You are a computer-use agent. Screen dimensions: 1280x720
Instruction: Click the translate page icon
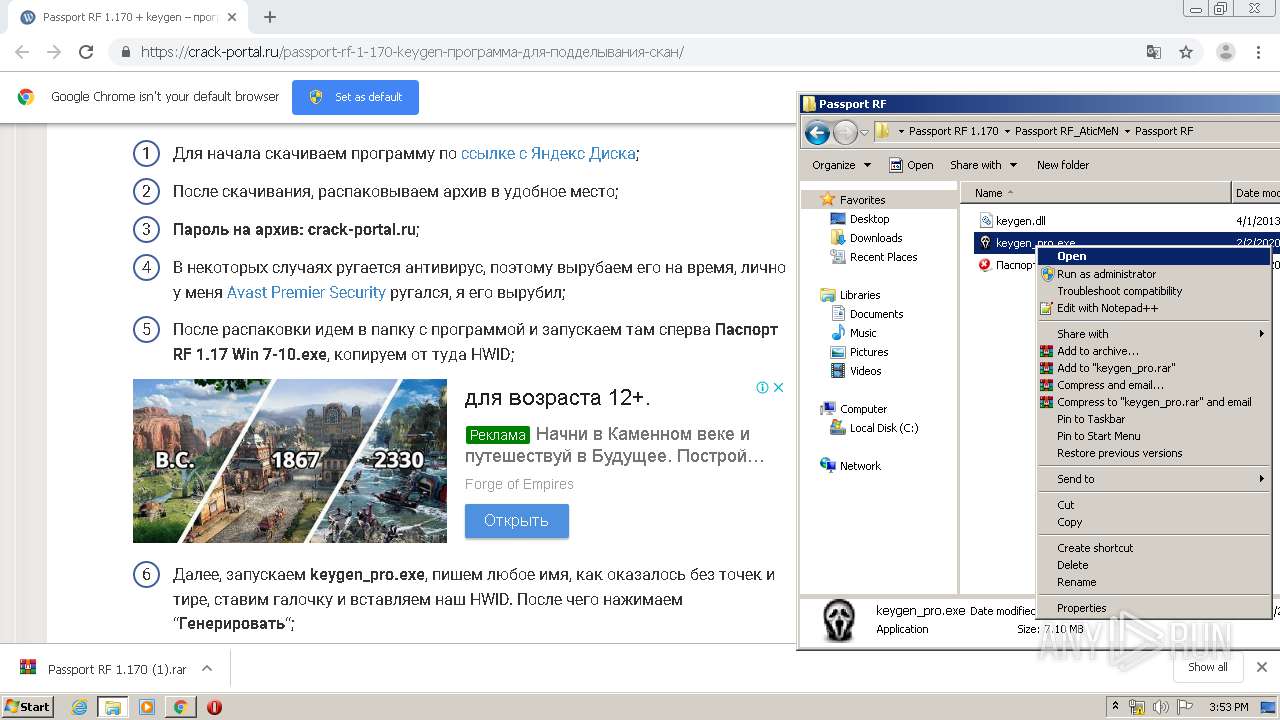[1154, 52]
